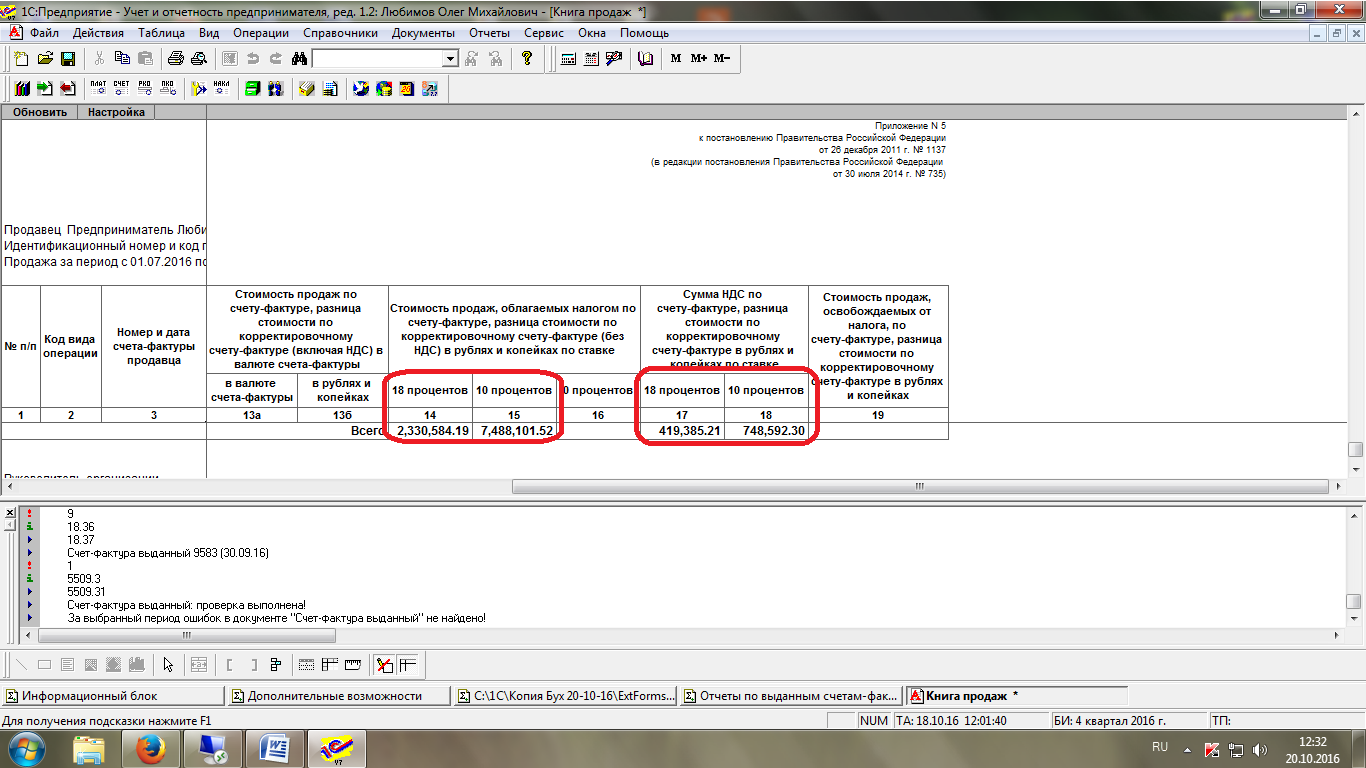Open the calculator tool
This screenshot has width=1366, height=768.
568,59
